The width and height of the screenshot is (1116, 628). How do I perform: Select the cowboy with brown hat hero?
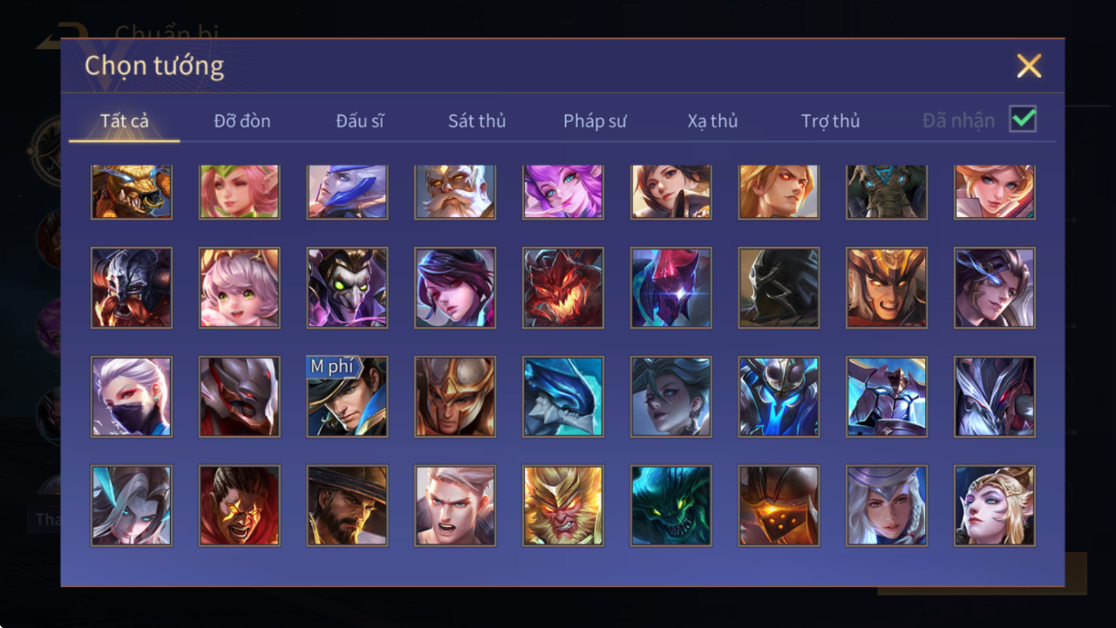347,506
